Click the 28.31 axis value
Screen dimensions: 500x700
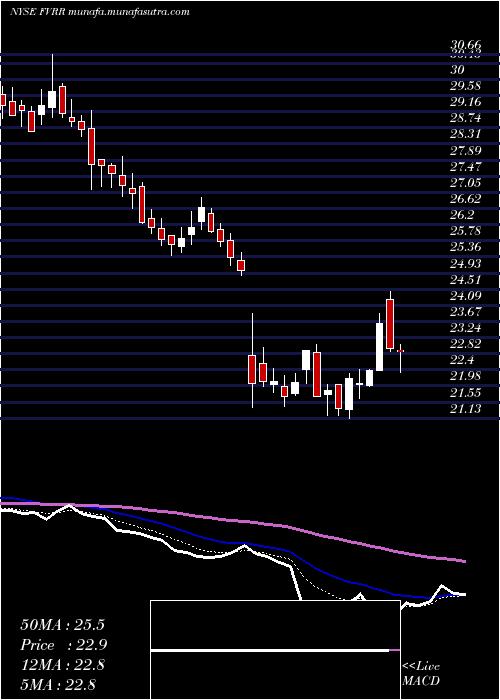point(466,134)
